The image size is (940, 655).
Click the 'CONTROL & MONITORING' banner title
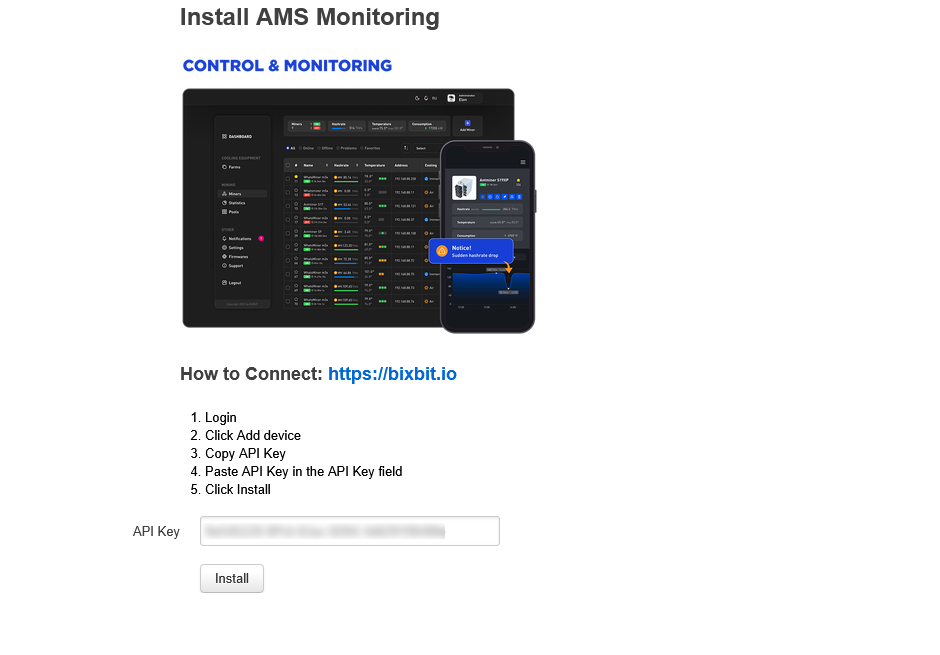[x=287, y=66]
